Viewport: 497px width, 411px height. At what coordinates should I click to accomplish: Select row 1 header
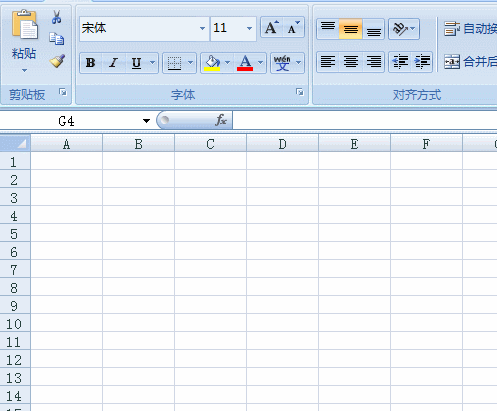(15, 162)
